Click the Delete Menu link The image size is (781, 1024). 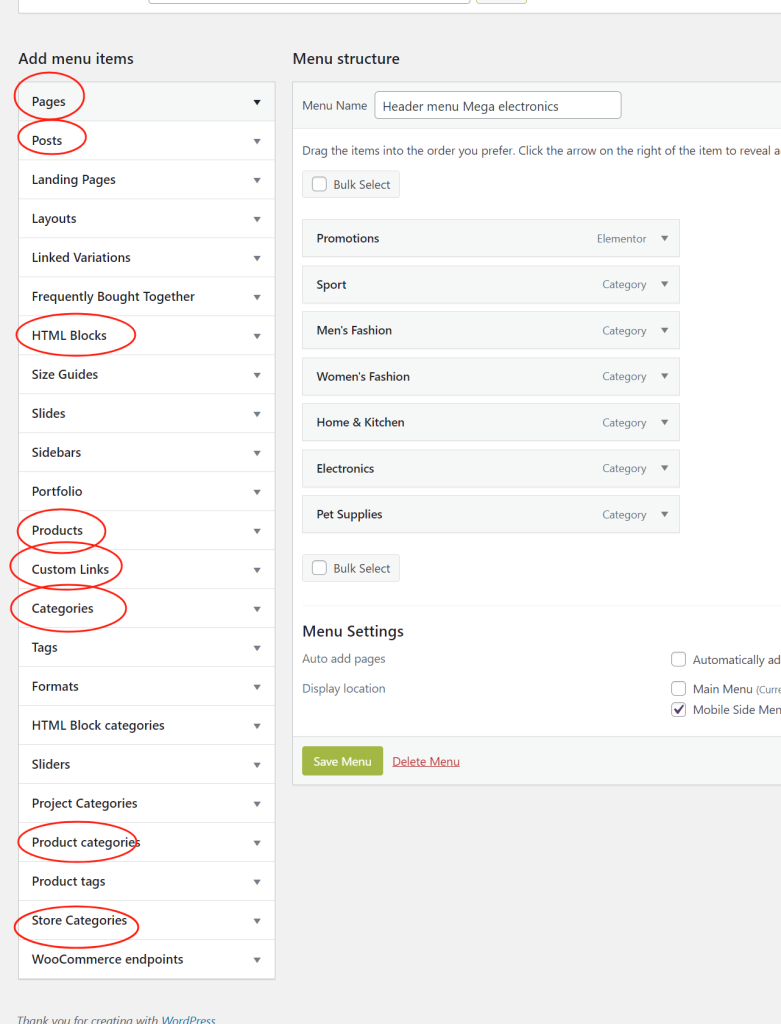click(x=426, y=762)
